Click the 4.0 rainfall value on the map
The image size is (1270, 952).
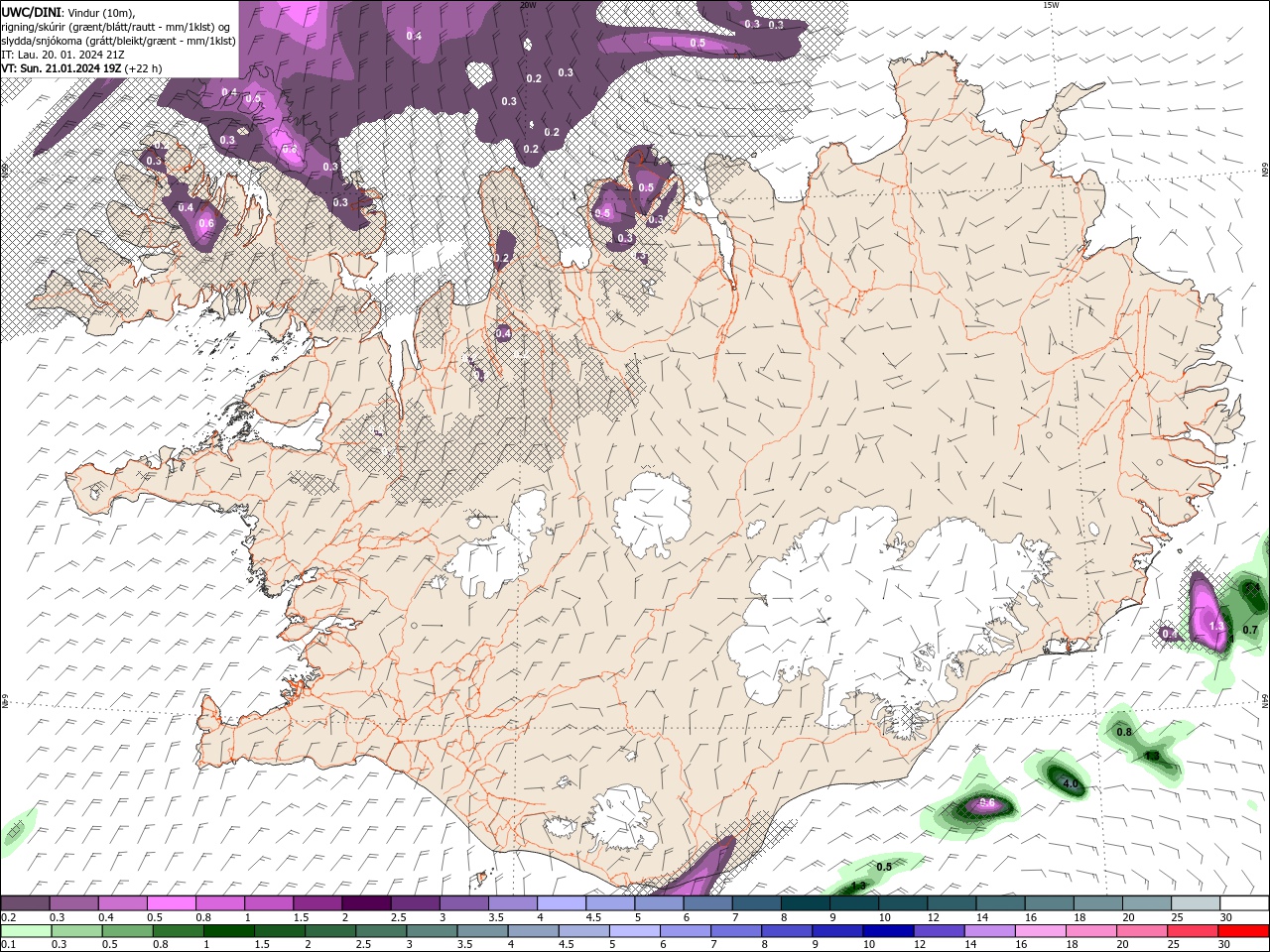coord(1070,784)
